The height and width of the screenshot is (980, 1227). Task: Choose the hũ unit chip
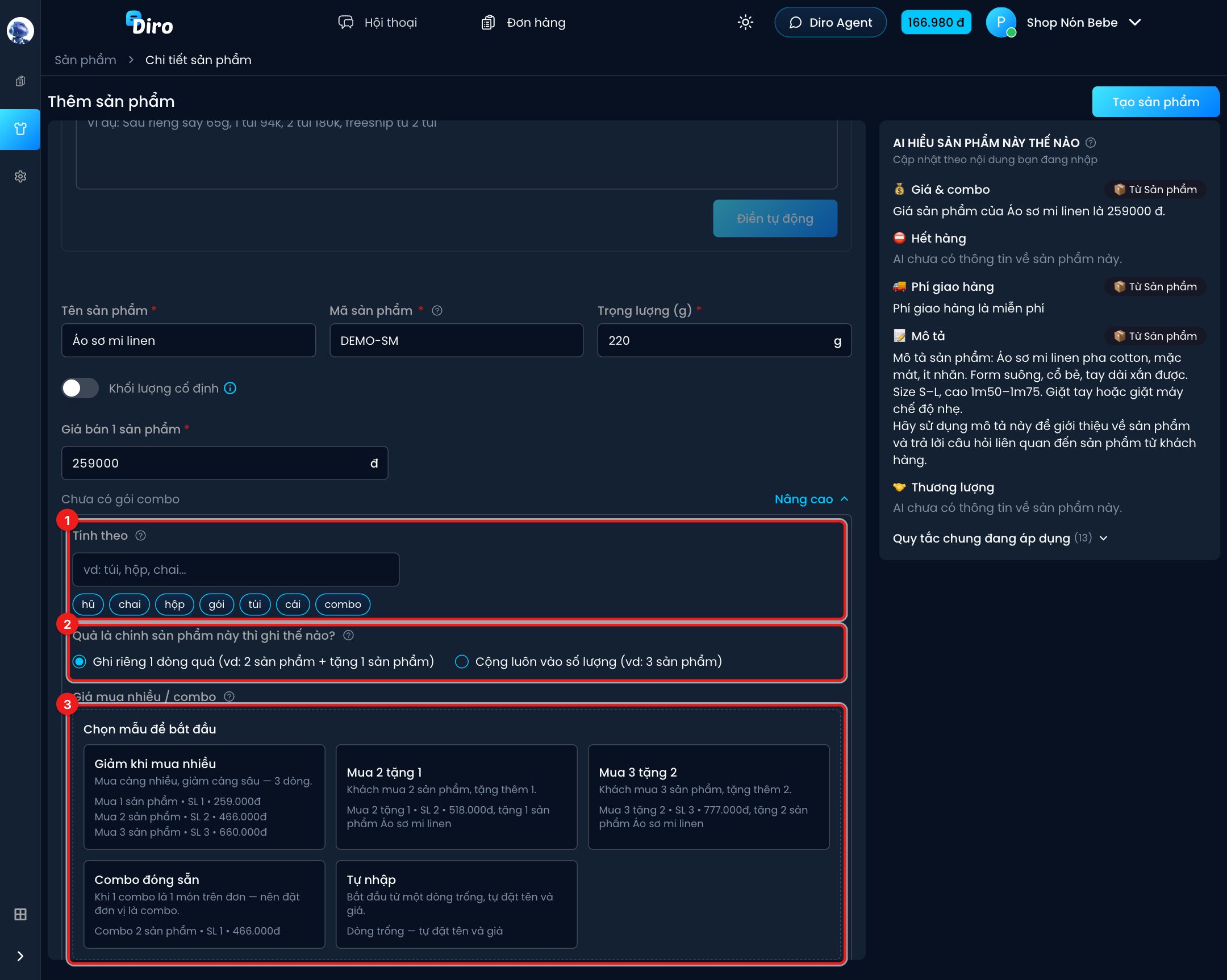coord(88,604)
